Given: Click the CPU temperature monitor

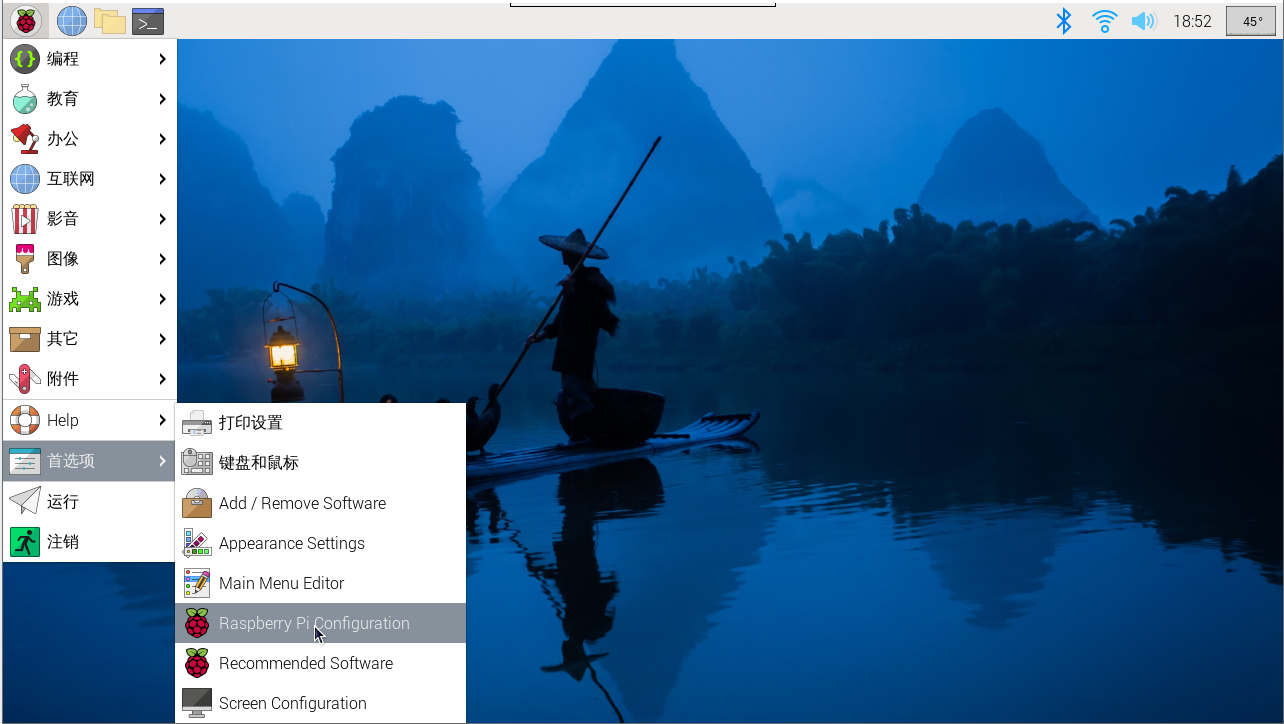Looking at the screenshot, I should click(1251, 21).
